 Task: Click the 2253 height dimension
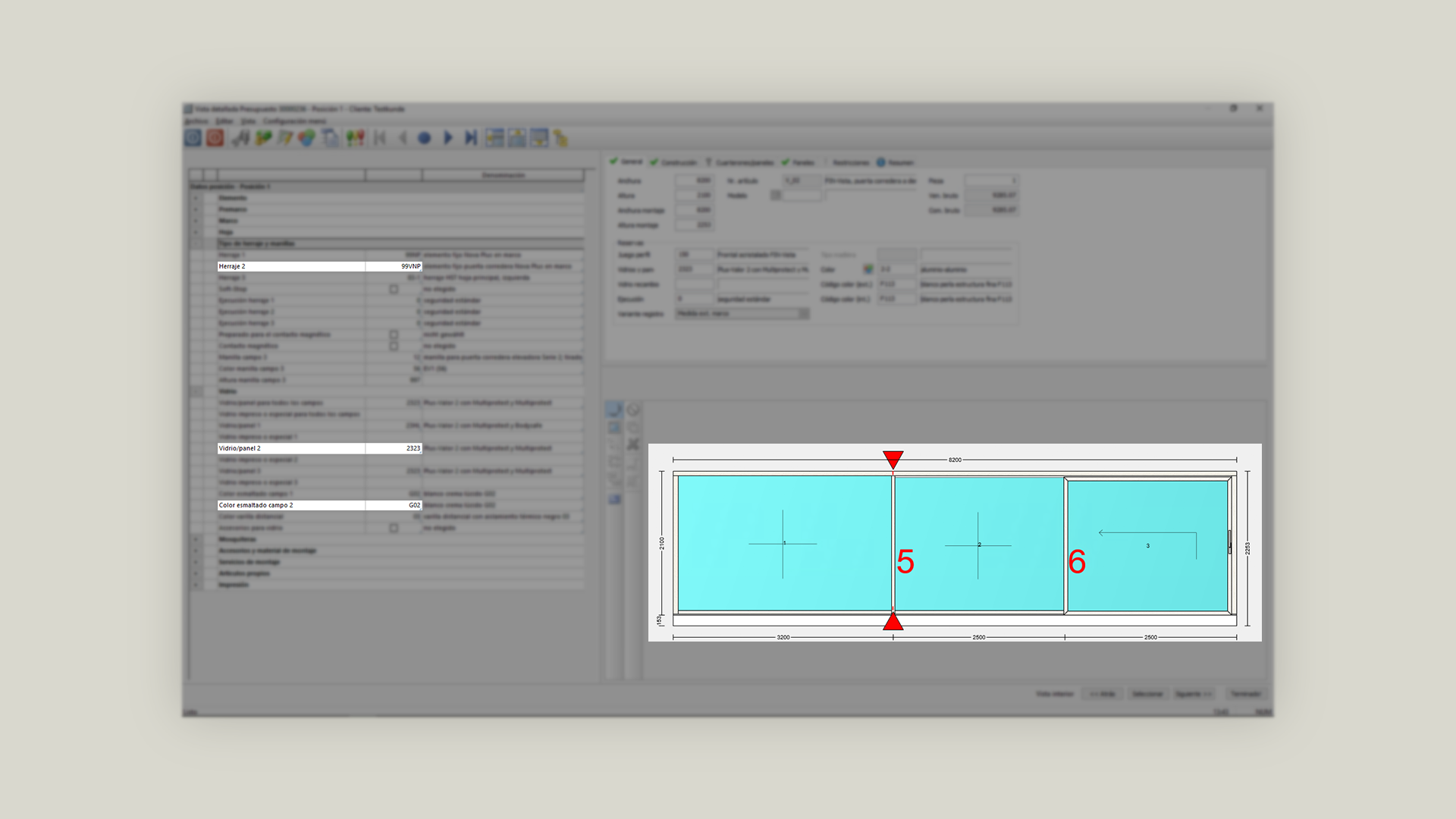tap(1247, 548)
